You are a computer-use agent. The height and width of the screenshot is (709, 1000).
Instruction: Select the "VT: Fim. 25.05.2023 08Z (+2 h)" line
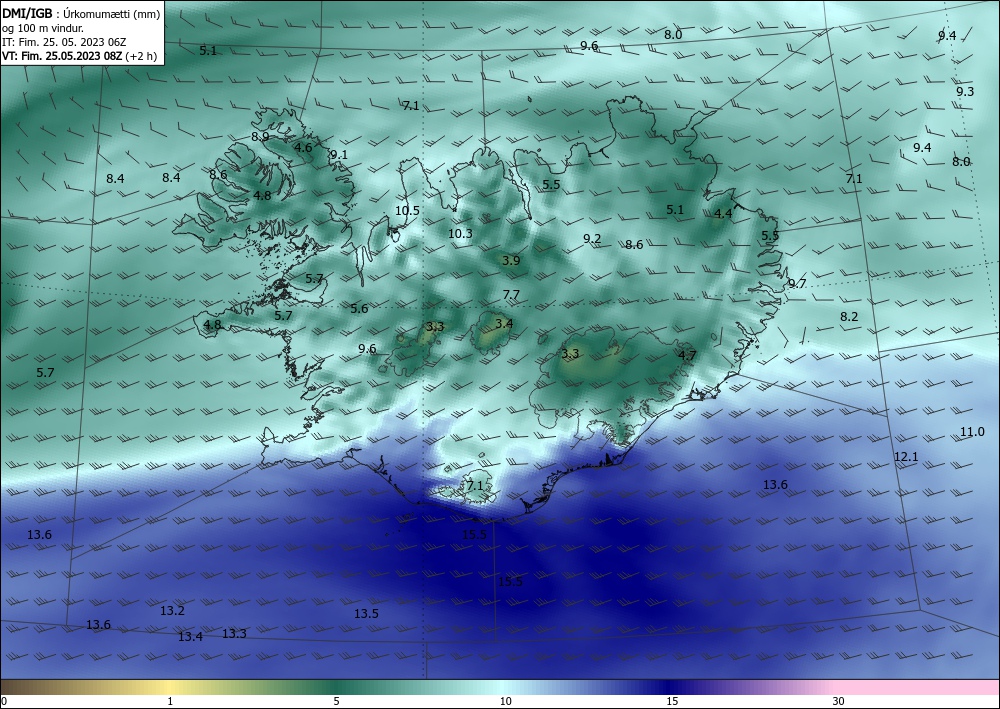click(x=80, y=56)
